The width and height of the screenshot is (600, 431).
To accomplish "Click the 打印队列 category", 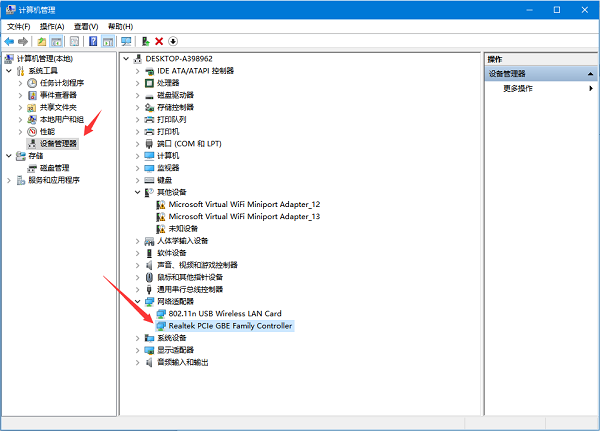I will click(x=172, y=119).
